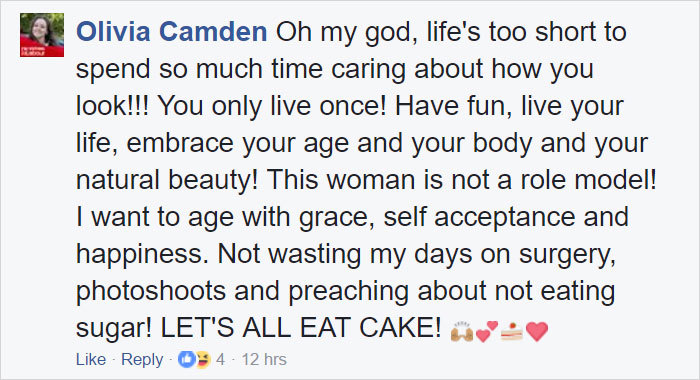The image size is (700, 380).
Task: Open Olivia Camden's profile via name
Action: click(171, 32)
